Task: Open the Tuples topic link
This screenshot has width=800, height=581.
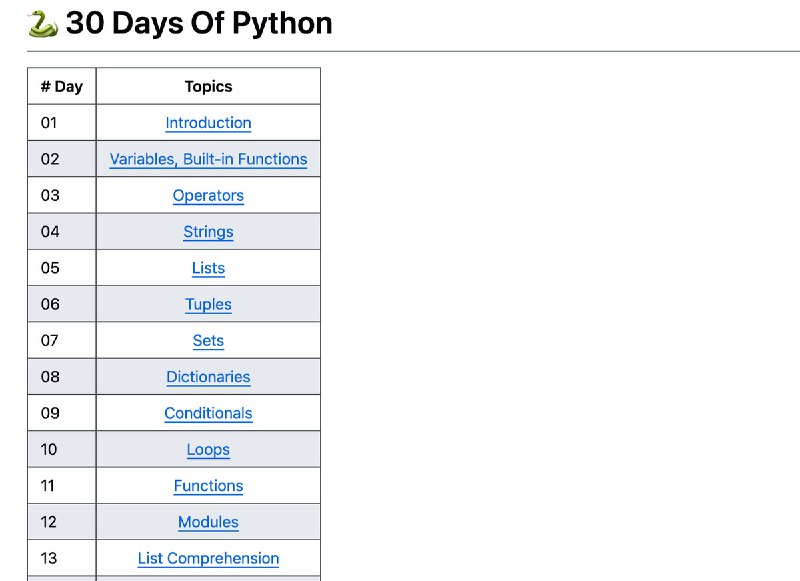Action: pos(208,304)
